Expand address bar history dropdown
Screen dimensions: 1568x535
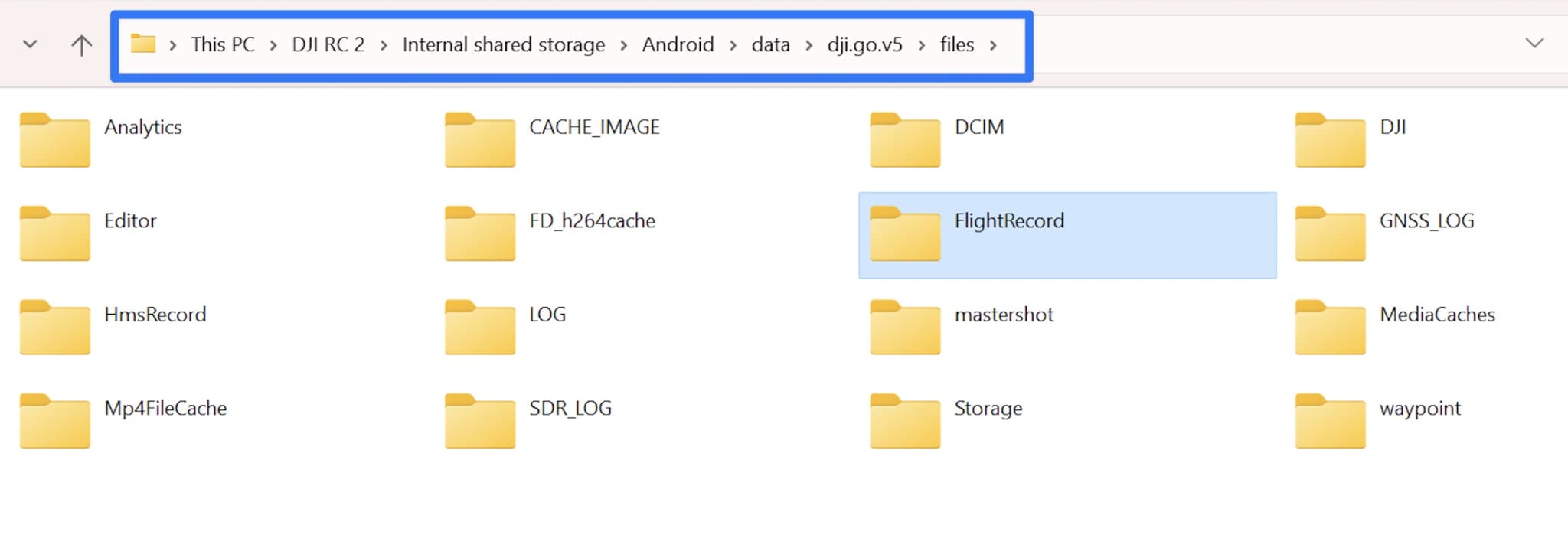[1534, 43]
